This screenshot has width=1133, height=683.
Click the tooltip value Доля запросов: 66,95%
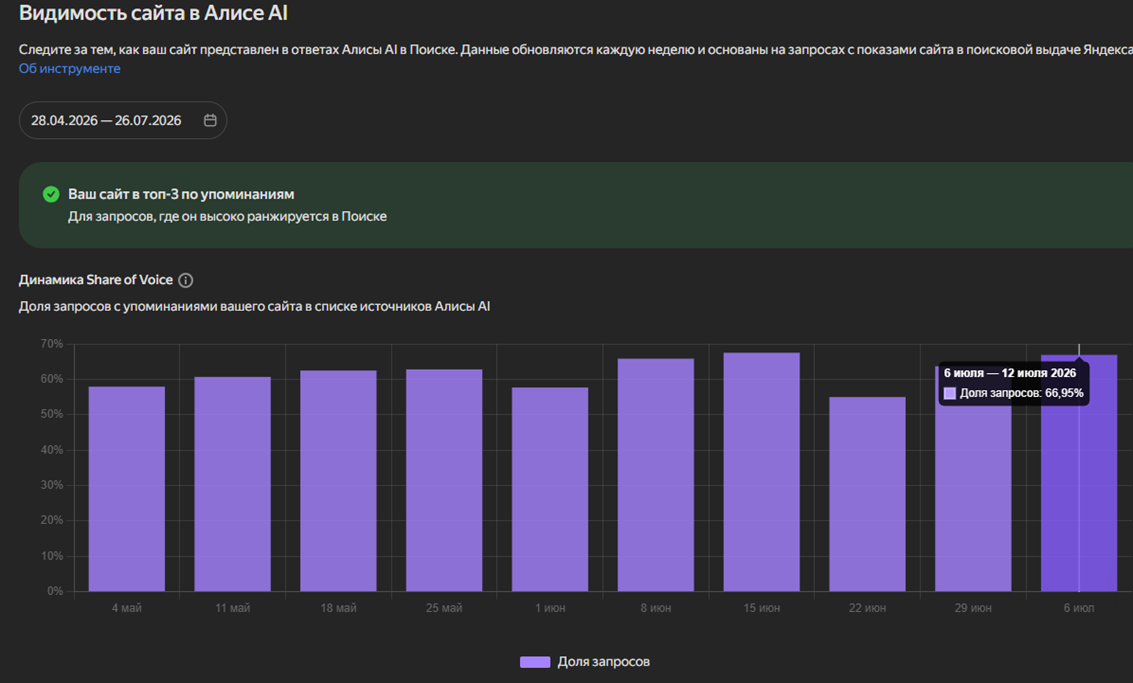(1021, 393)
